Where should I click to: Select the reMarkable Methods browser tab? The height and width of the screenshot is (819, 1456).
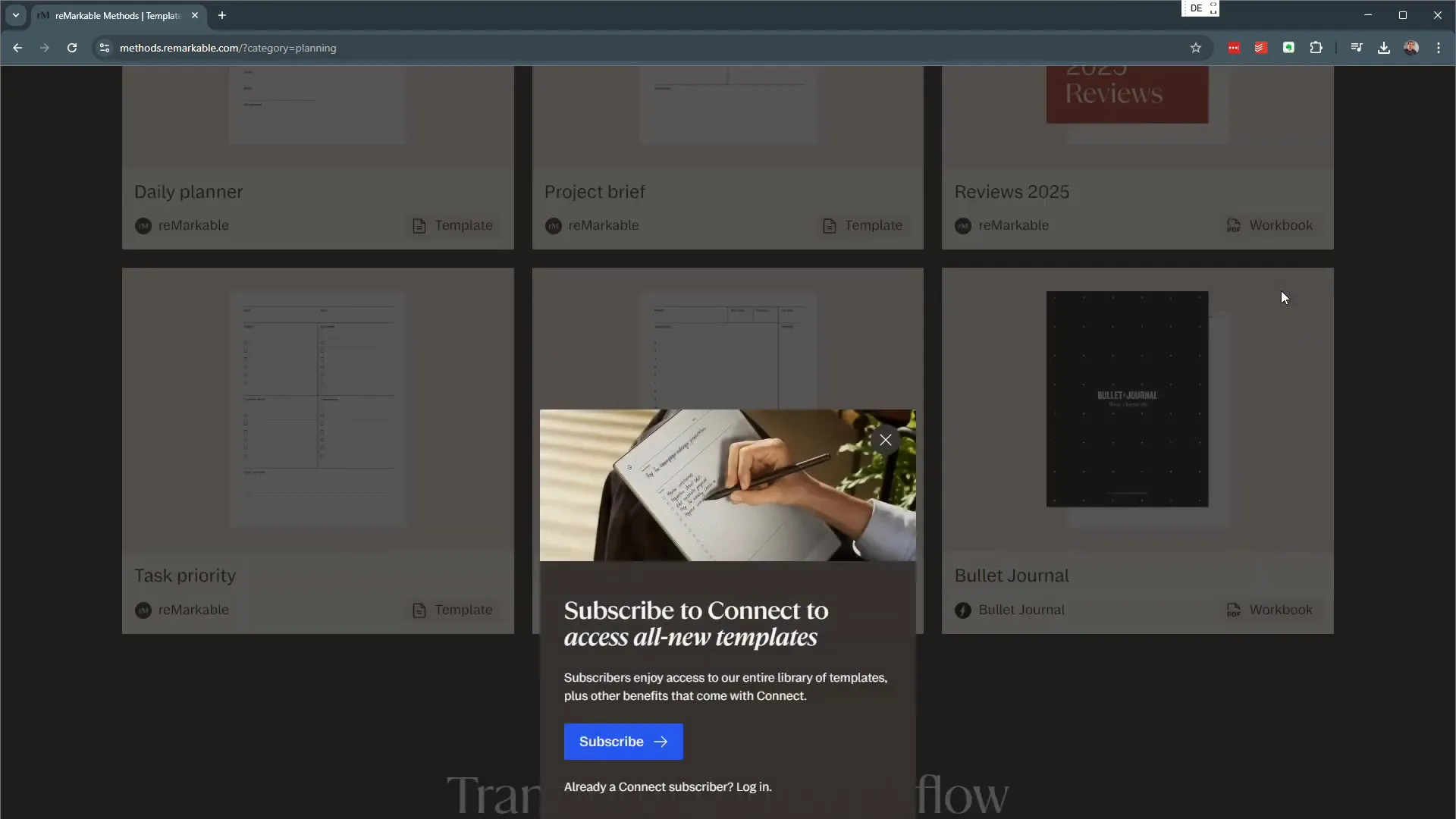pyautogui.click(x=119, y=15)
